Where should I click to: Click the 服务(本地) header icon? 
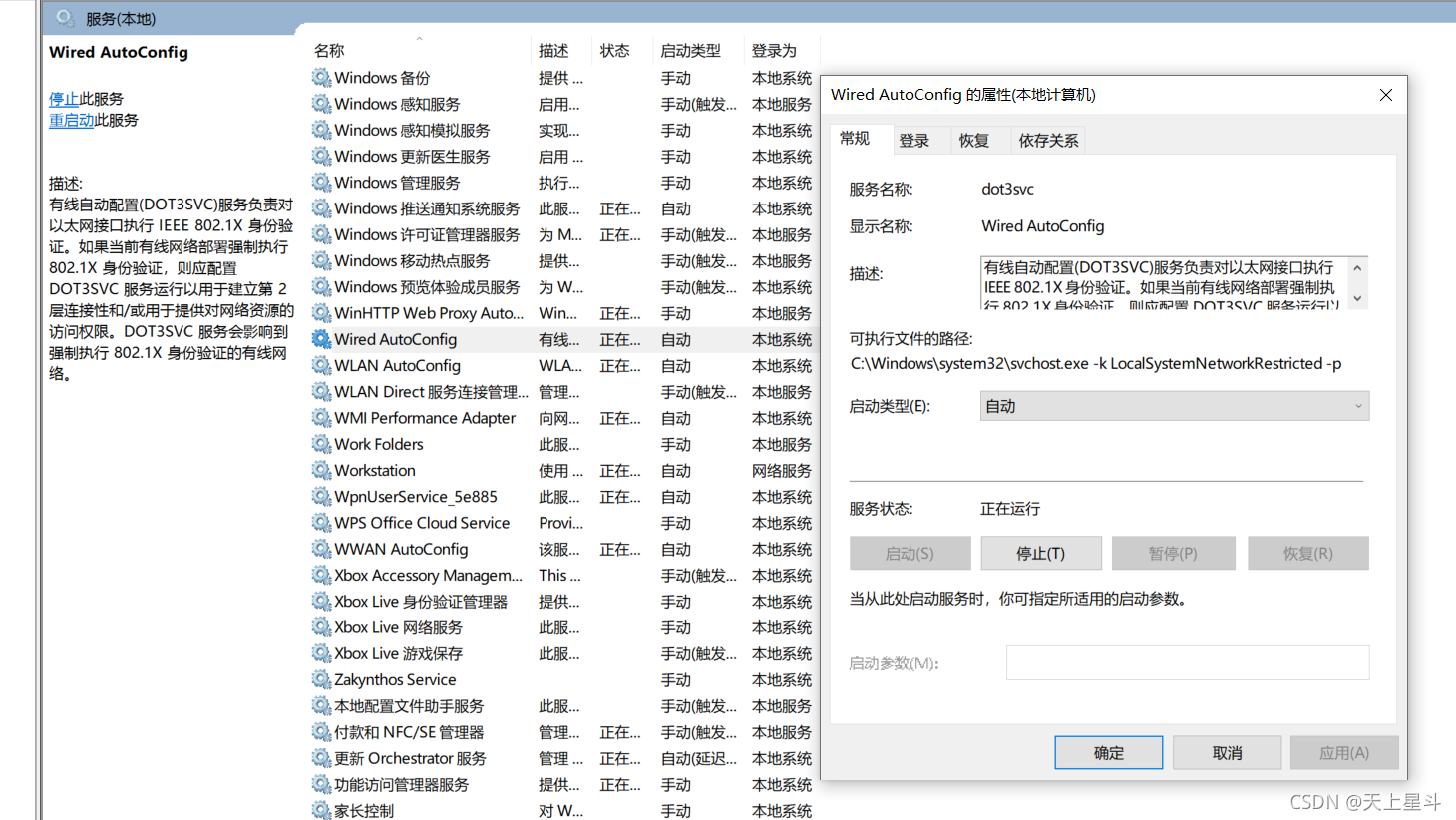pyautogui.click(x=66, y=18)
